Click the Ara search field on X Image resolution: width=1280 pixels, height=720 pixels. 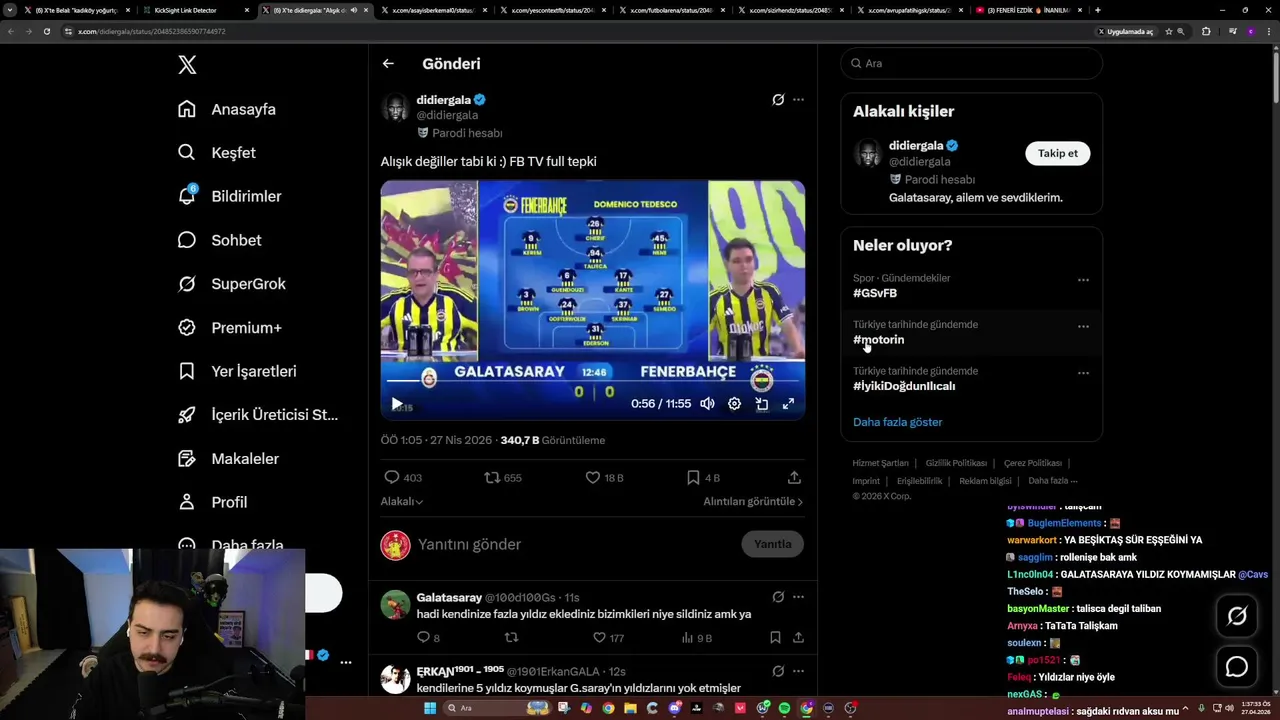[x=971, y=63]
